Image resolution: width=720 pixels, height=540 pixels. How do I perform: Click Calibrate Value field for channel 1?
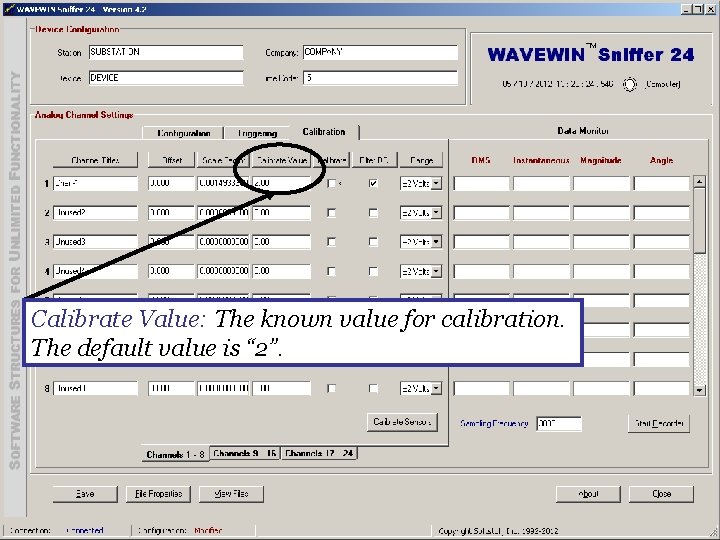tap(281, 183)
